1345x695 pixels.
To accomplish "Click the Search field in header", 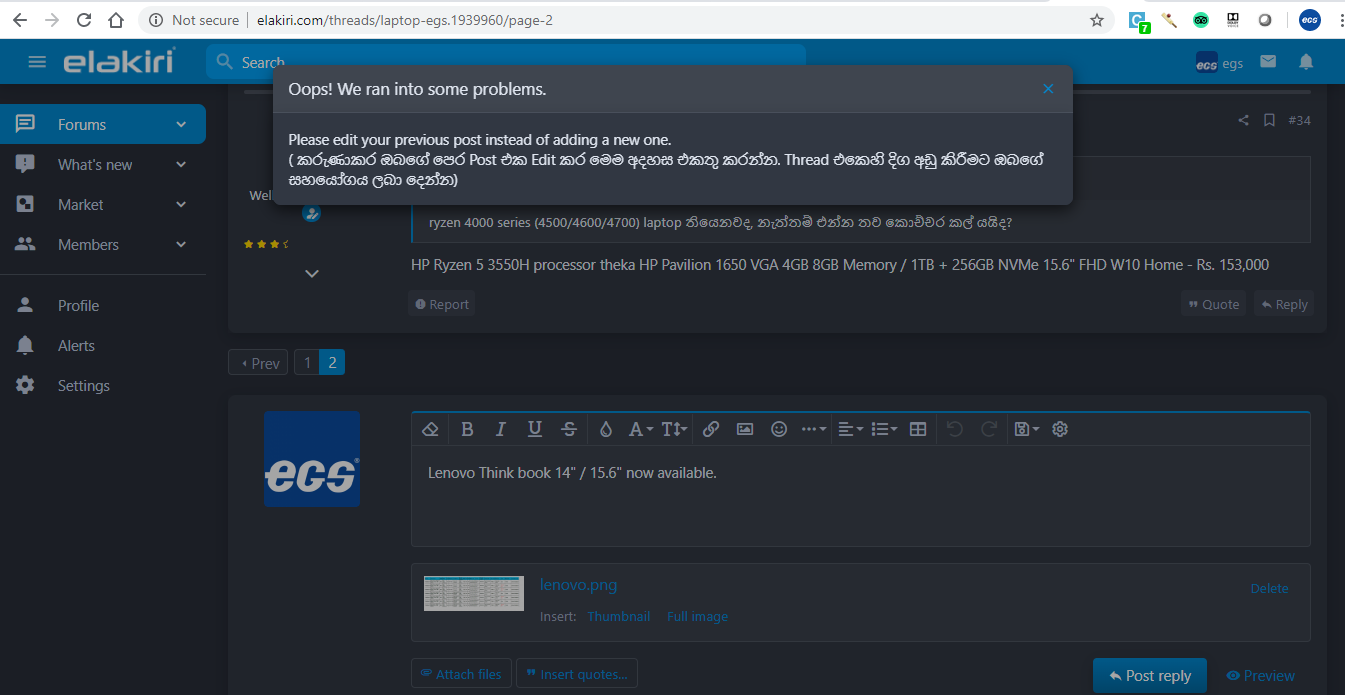I will click(x=505, y=62).
